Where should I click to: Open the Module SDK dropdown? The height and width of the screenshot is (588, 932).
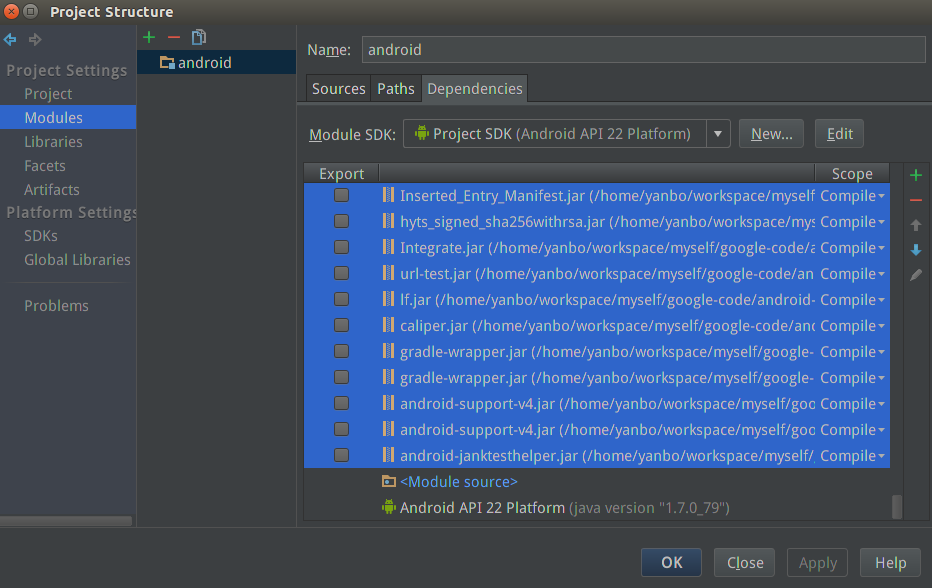coord(718,134)
